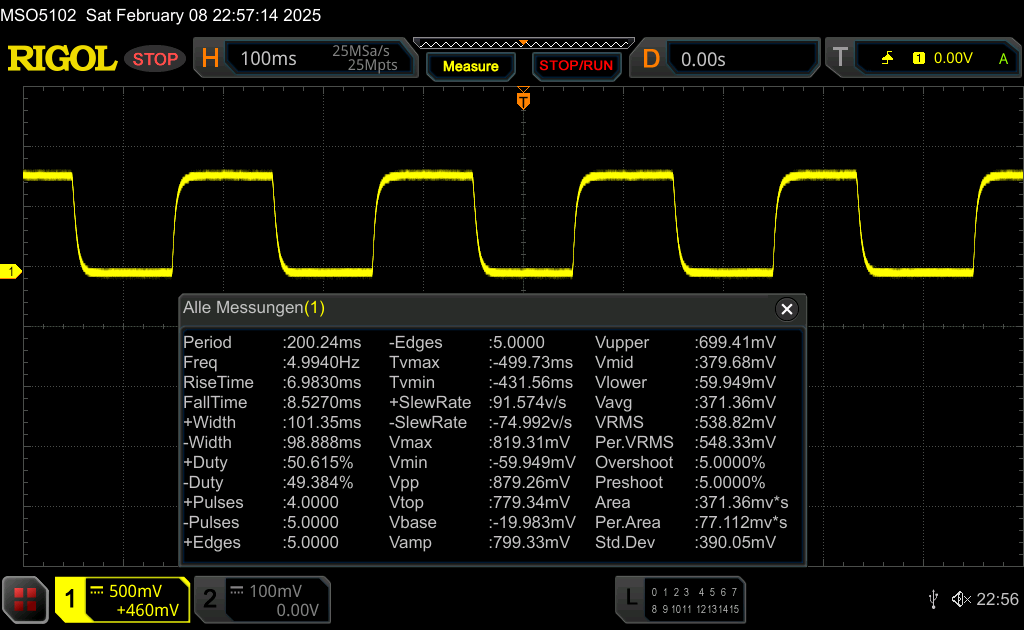
Task: Select the Tvmax -499.73ms measurement
Action: click(x=481, y=362)
